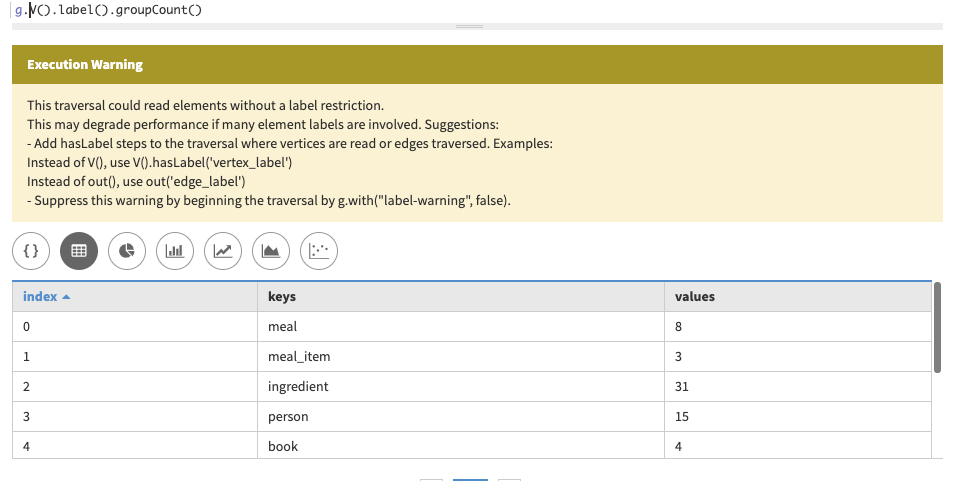Sort table by keys column header
957x481 pixels.
pyautogui.click(x=282, y=297)
